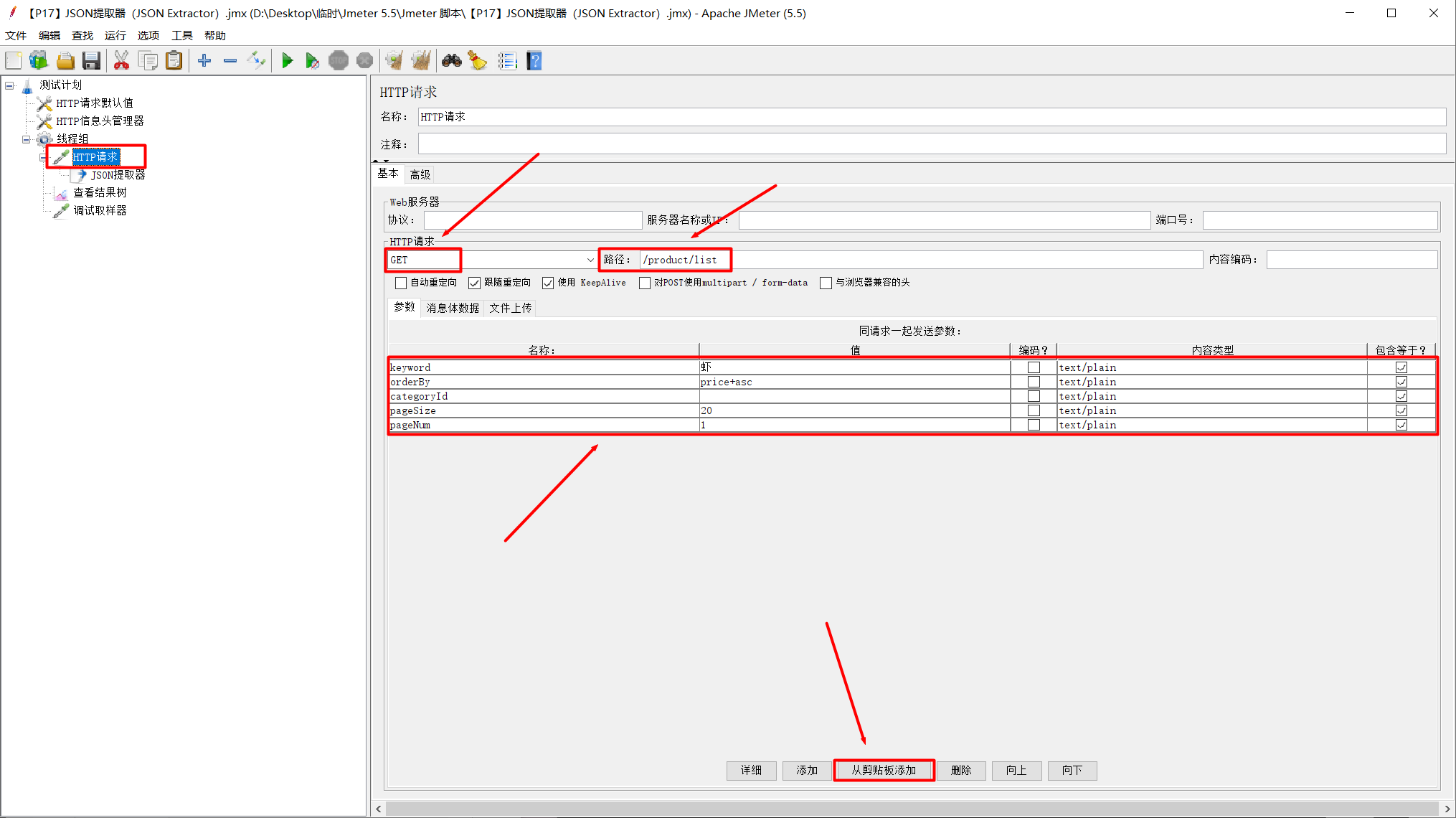
Task: Open the 选项 menu
Action: click(148, 36)
